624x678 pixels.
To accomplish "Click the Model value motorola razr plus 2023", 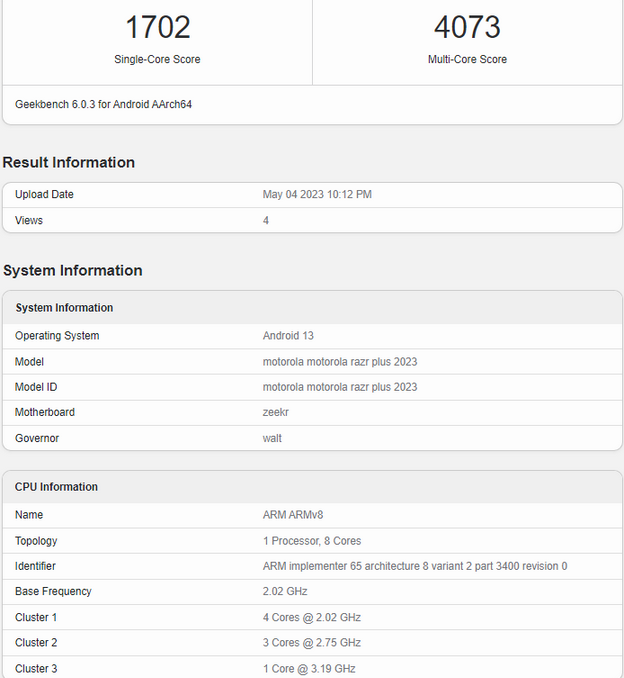I will pos(340,362).
